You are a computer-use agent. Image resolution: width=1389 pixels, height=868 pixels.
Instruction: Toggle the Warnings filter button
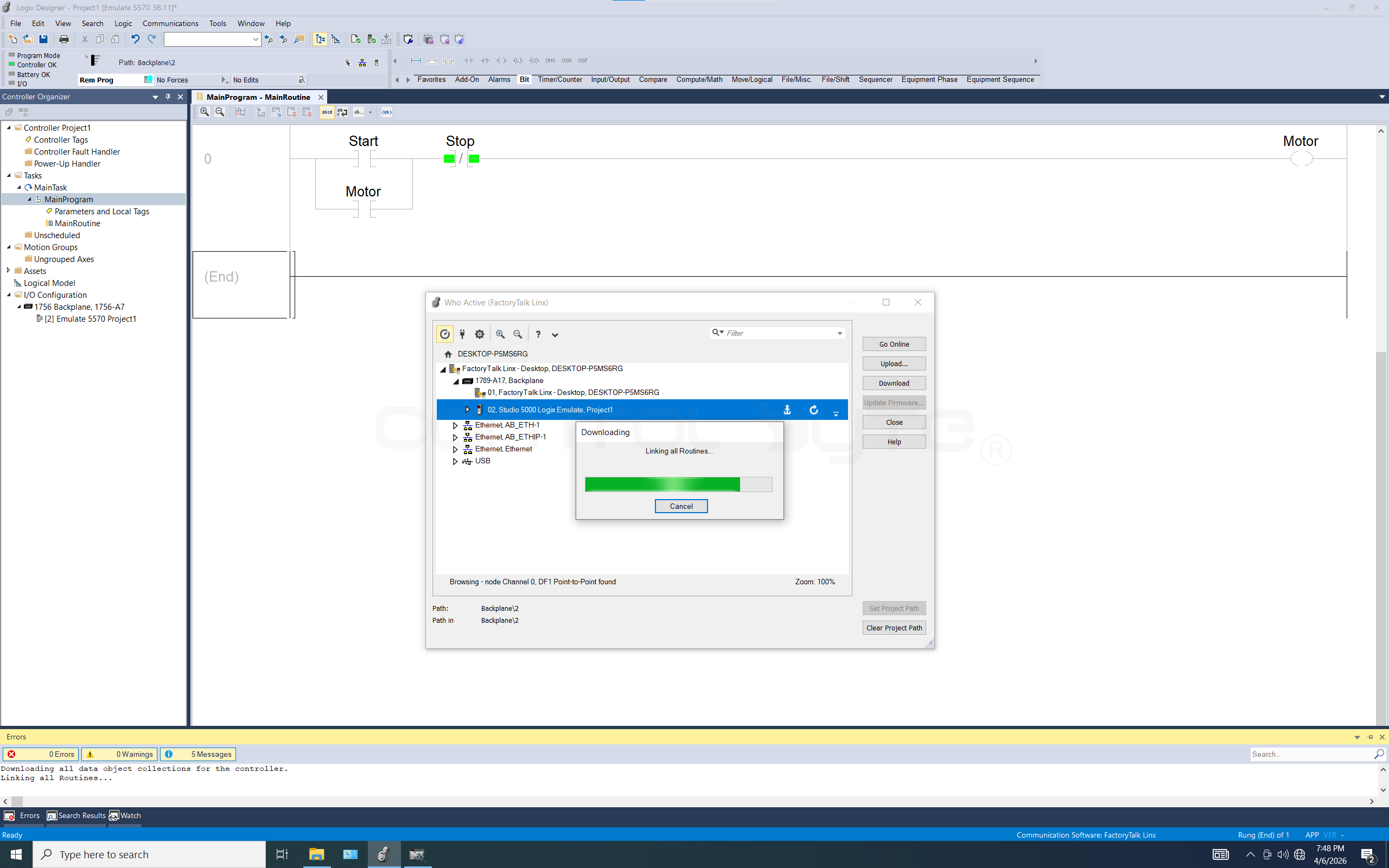pyautogui.click(x=119, y=754)
